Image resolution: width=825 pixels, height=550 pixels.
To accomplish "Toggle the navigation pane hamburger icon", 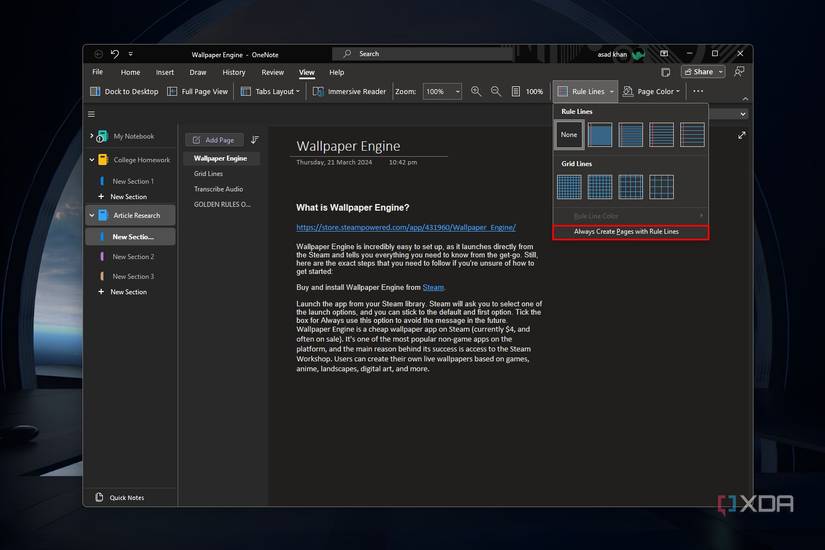I will pos(92,114).
